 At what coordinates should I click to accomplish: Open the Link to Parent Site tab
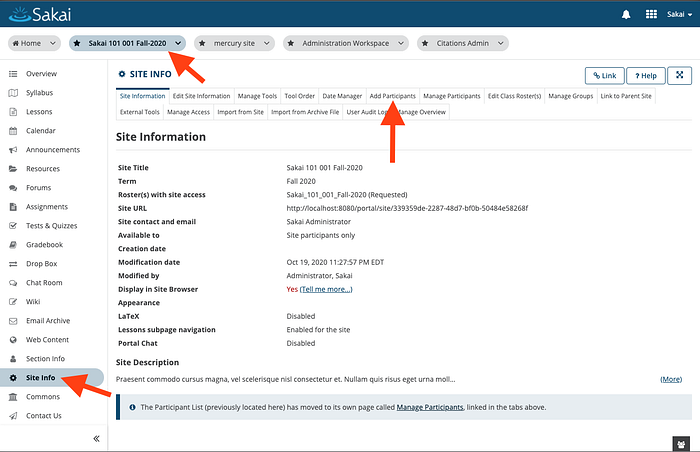[x=626, y=96]
